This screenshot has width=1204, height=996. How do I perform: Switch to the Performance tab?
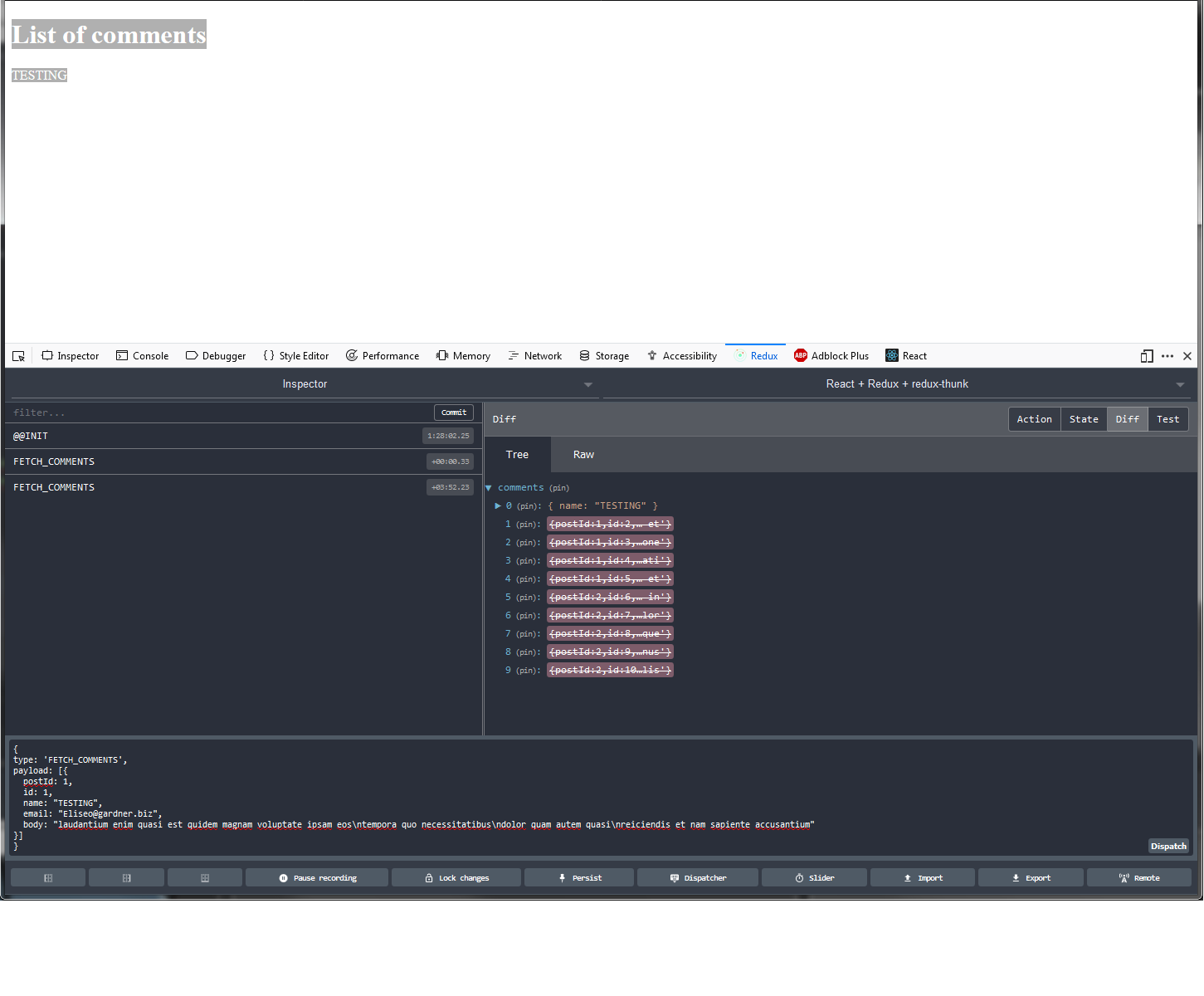point(383,356)
